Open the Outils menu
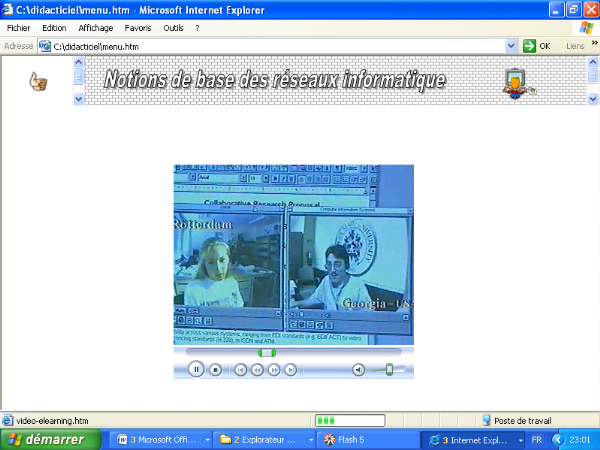Viewport: 600px width, 450px height. pyautogui.click(x=173, y=28)
